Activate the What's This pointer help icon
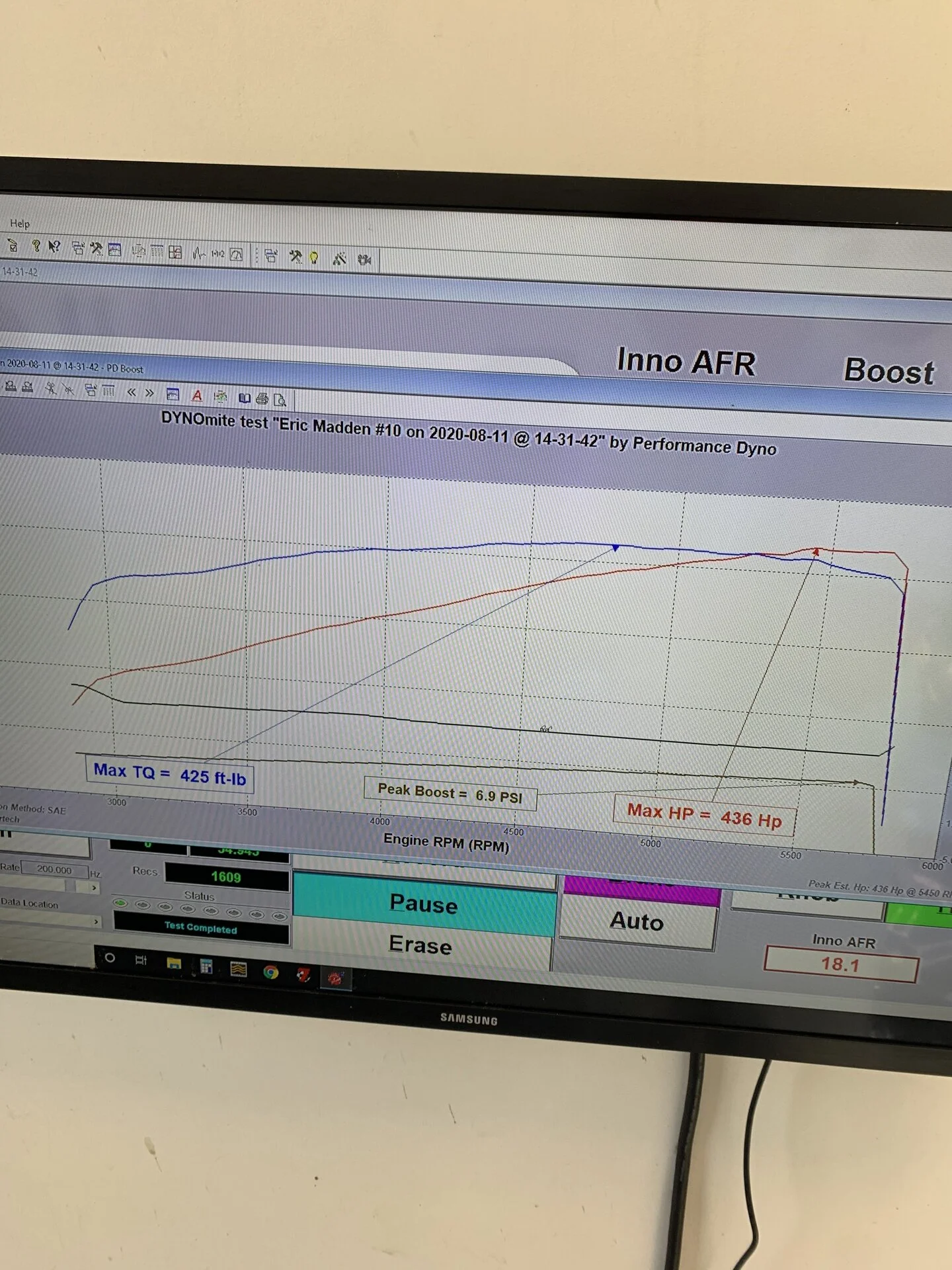The width and height of the screenshot is (952, 1270). point(54,247)
